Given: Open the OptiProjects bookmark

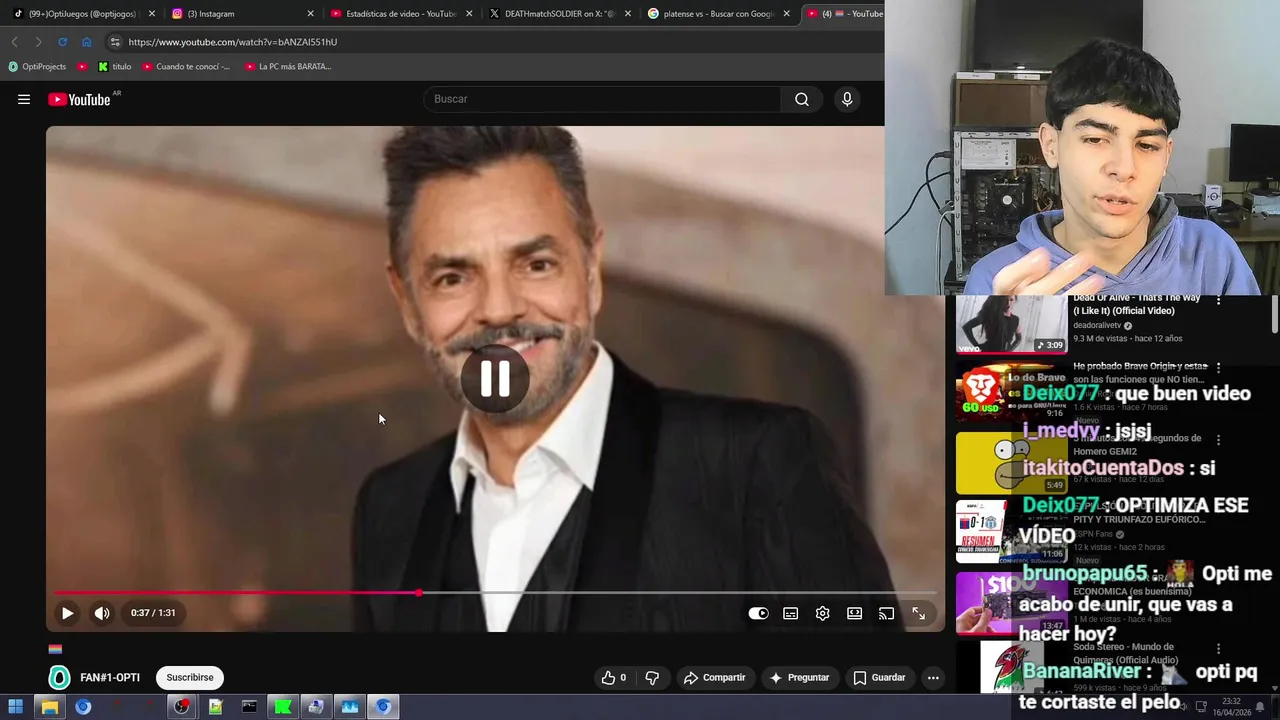Looking at the screenshot, I should pos(36,67).
